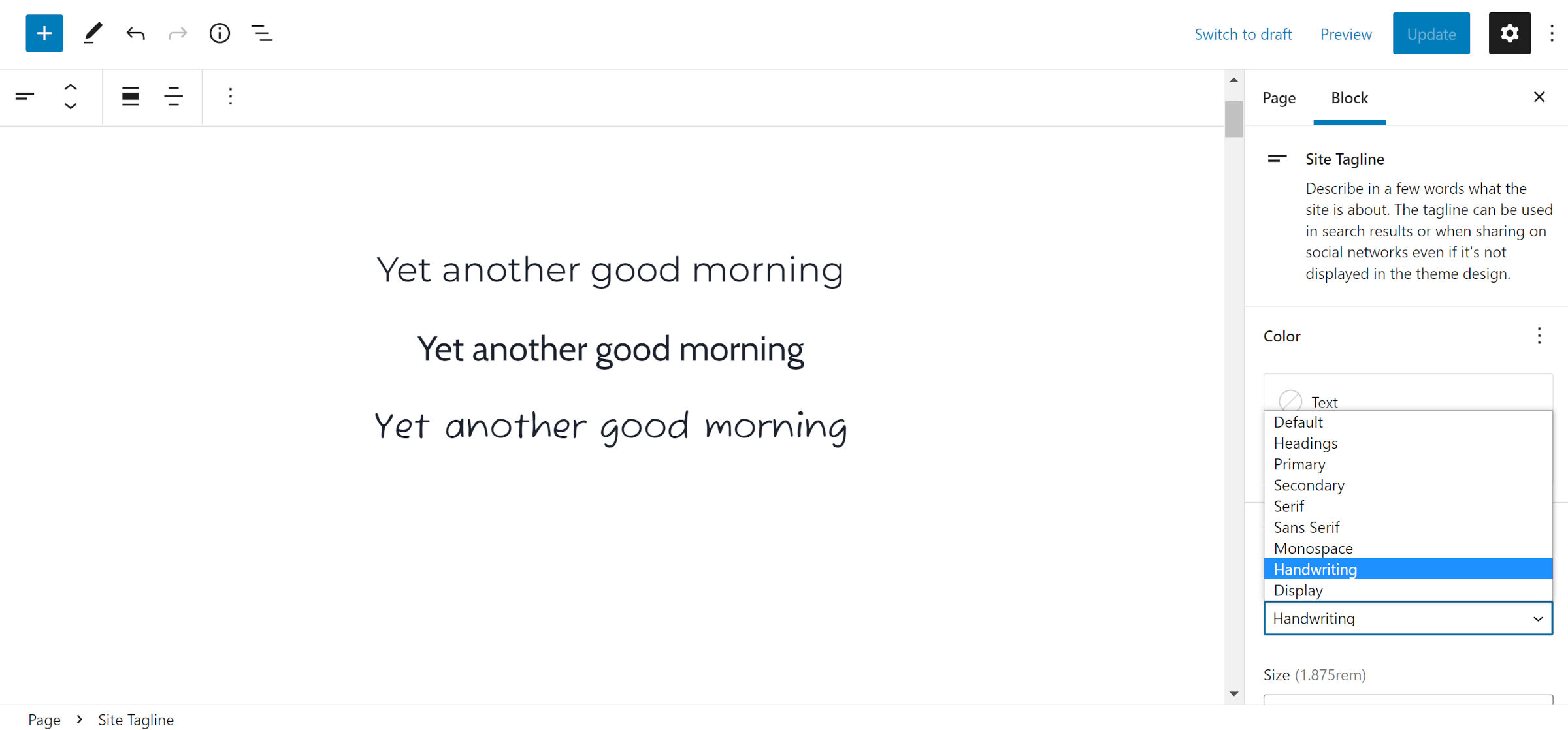This screenshot has width=1568, height=730.
Task: Open editor Settings with the gear icon
Action: click(x=1509, y=33)
